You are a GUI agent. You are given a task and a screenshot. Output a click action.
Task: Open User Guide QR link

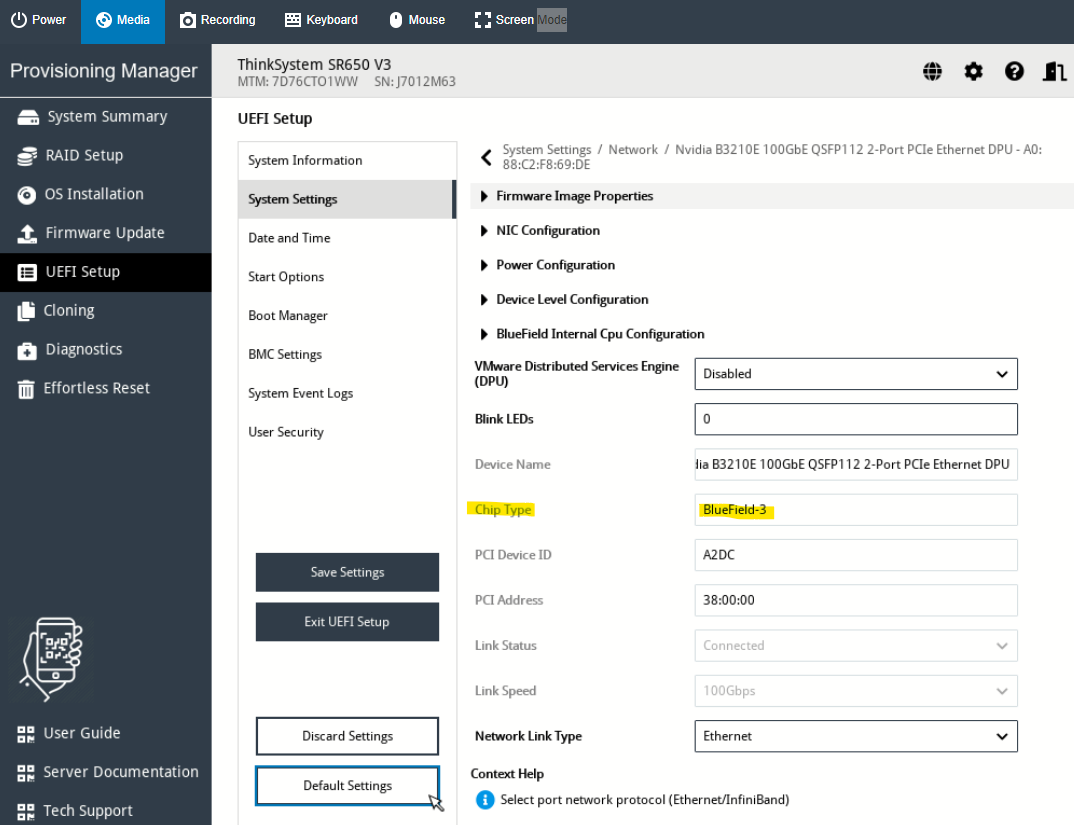[x=68, y=733]
